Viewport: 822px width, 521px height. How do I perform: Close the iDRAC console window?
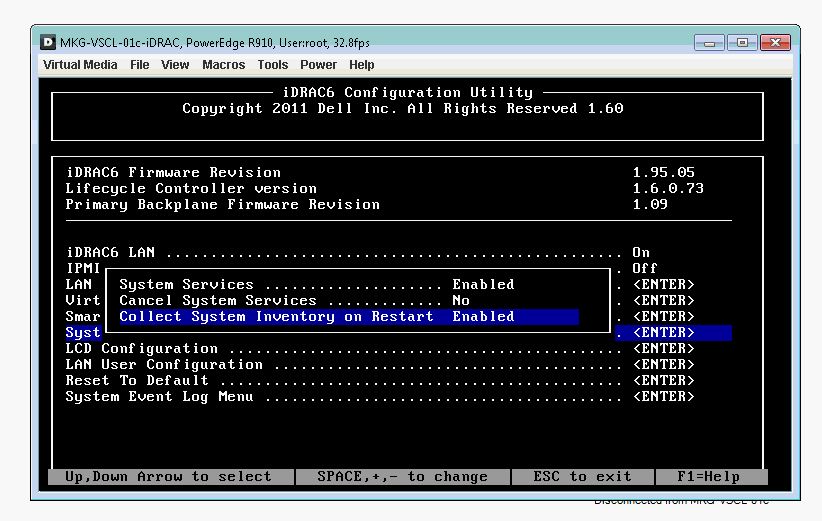point(775,42)
